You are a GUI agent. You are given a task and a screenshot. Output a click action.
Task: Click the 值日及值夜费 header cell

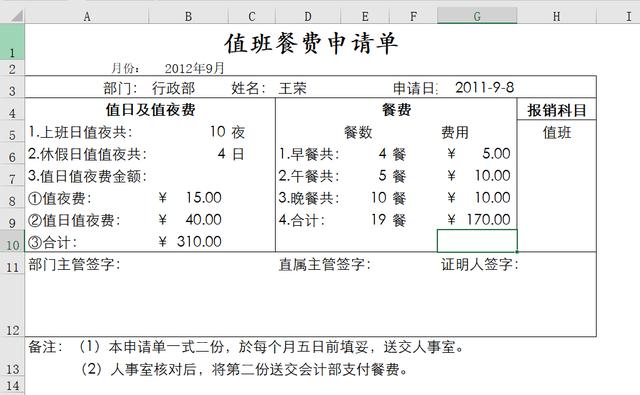(150, 109)
